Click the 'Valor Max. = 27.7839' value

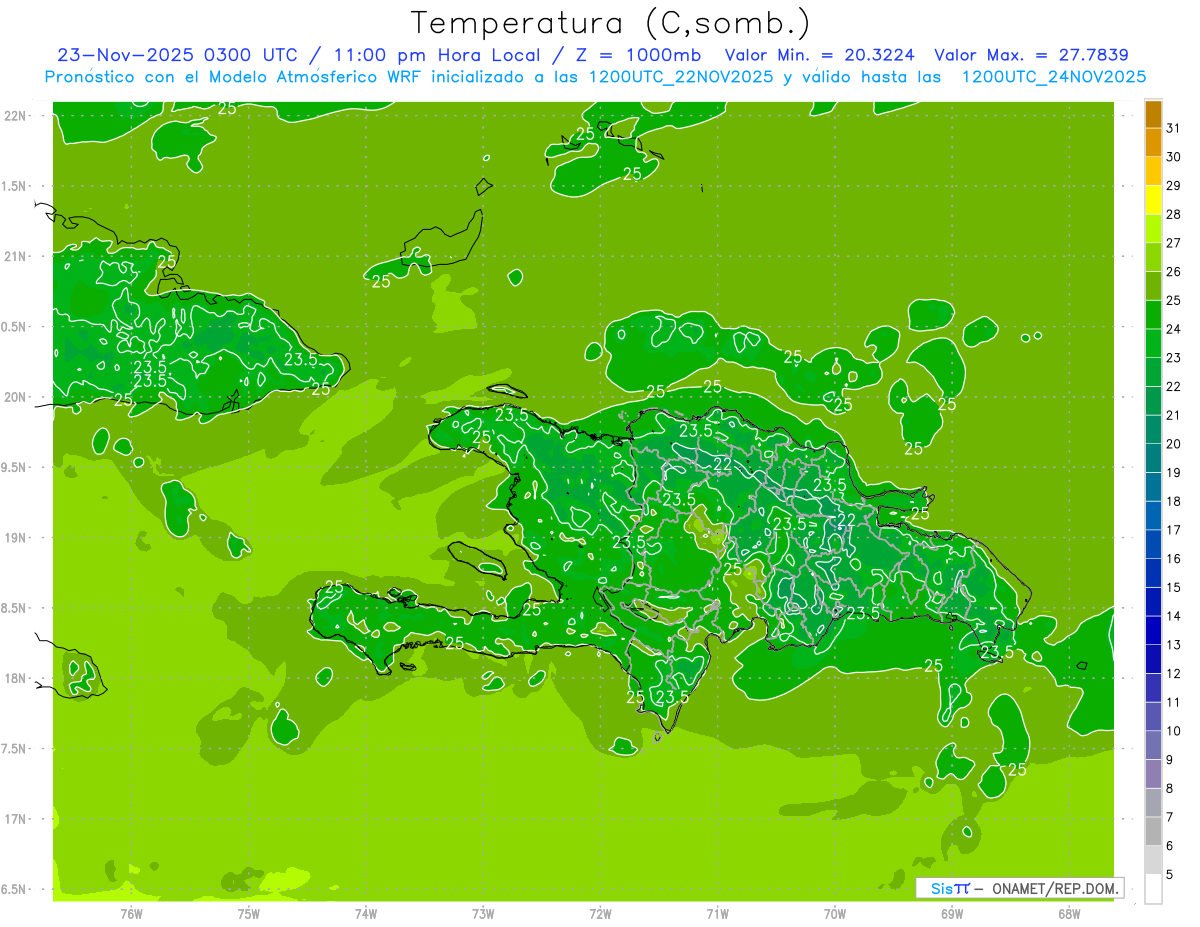1031,55
